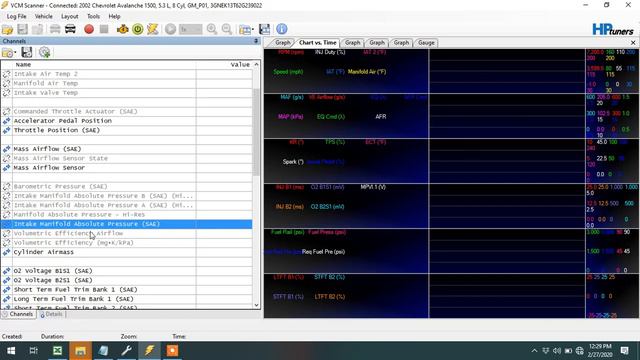Click the channel list vertical scrollbar thumb

[x=256, y=132]
